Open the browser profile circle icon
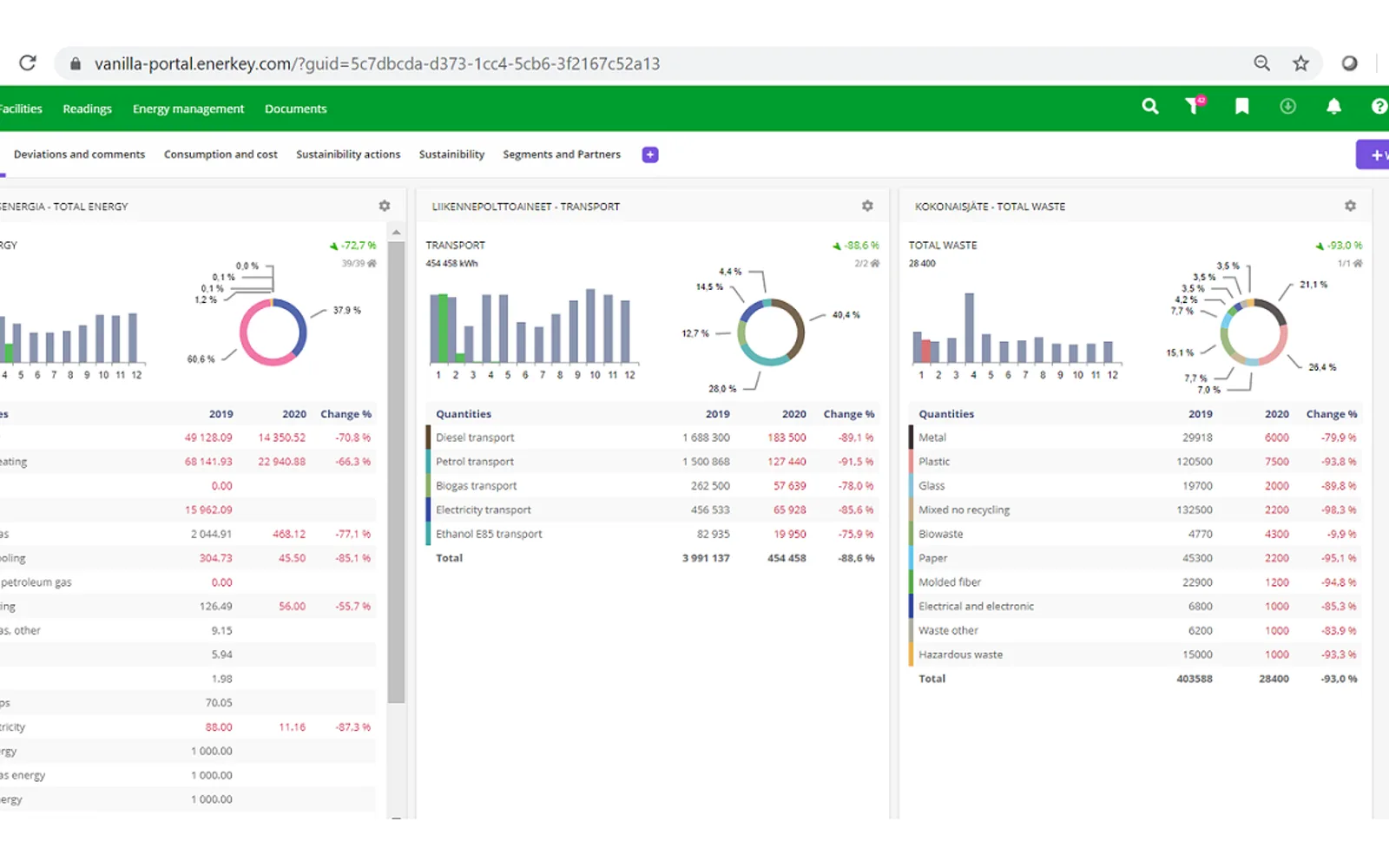Image resolution: width=1389 pixels, height=868 pixels. click(1349, 63)
